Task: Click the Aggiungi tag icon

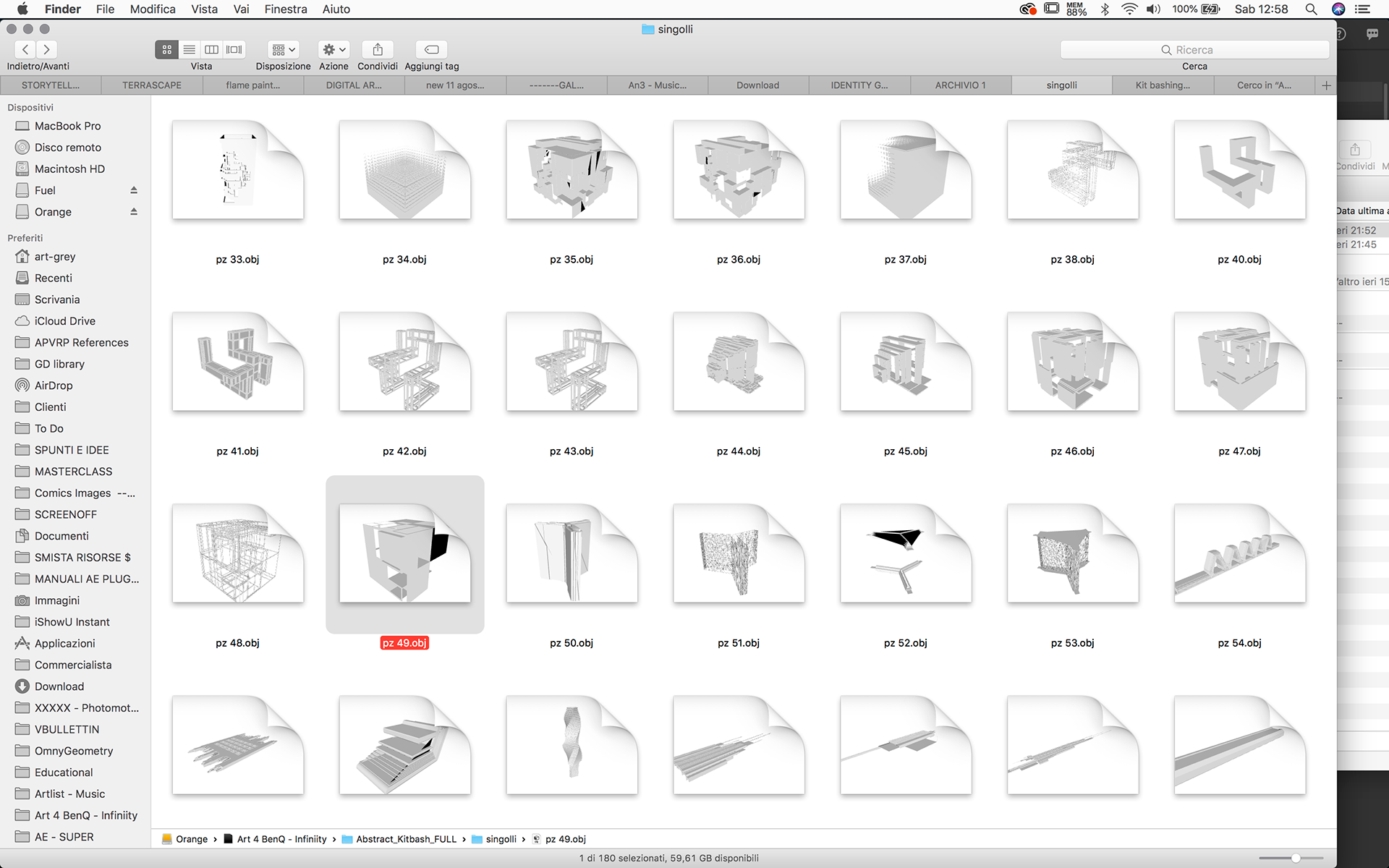Action: point(431,49)
